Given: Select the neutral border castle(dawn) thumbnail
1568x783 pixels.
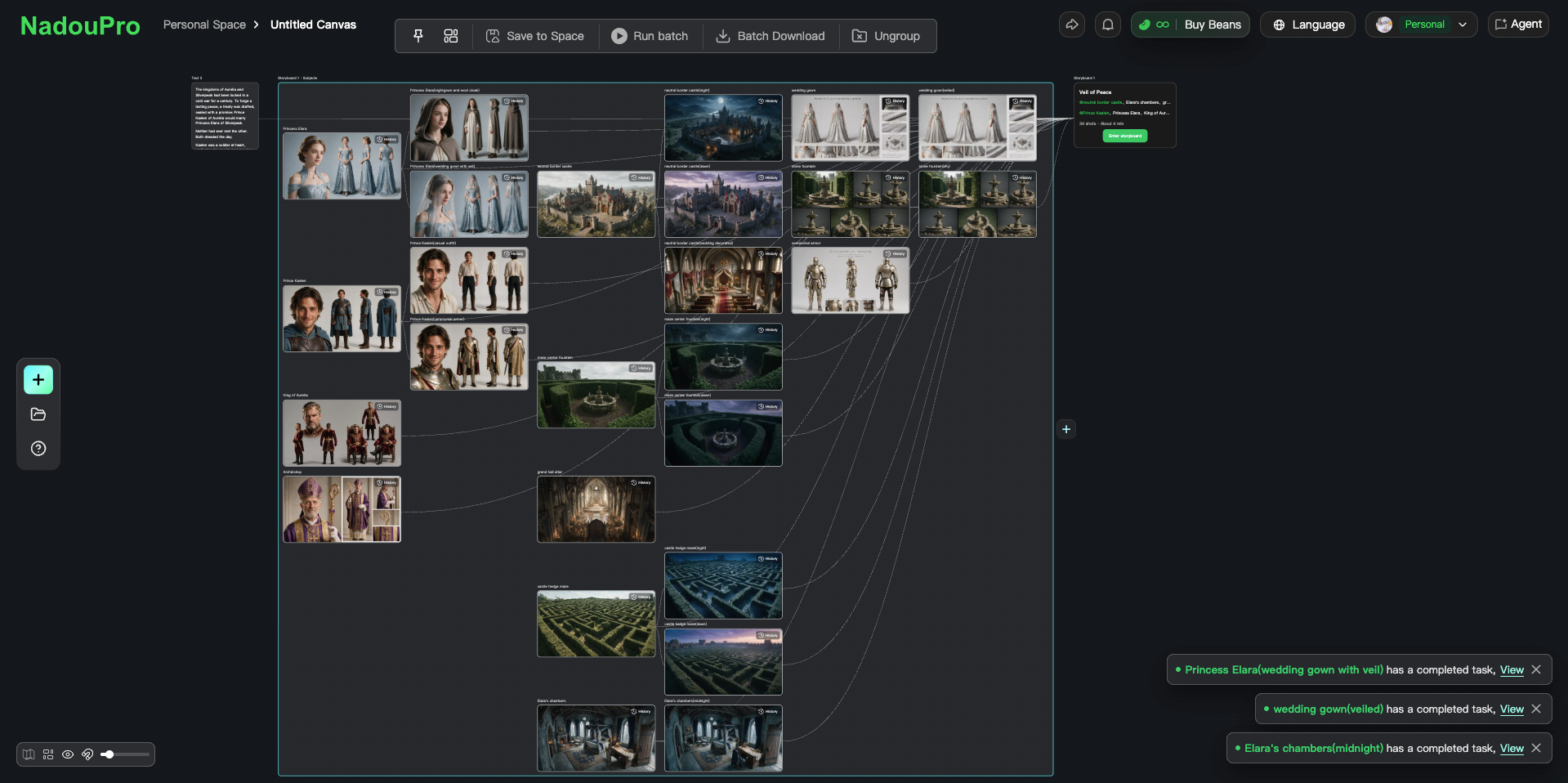Looking at the screenshot, I should tap(723, 204).
